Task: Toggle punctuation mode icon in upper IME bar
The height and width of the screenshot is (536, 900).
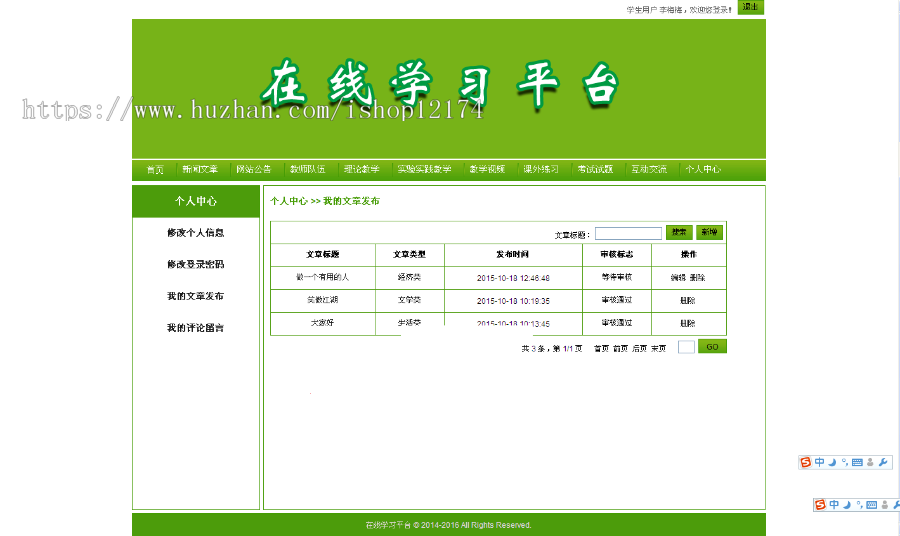Action: 844,462
